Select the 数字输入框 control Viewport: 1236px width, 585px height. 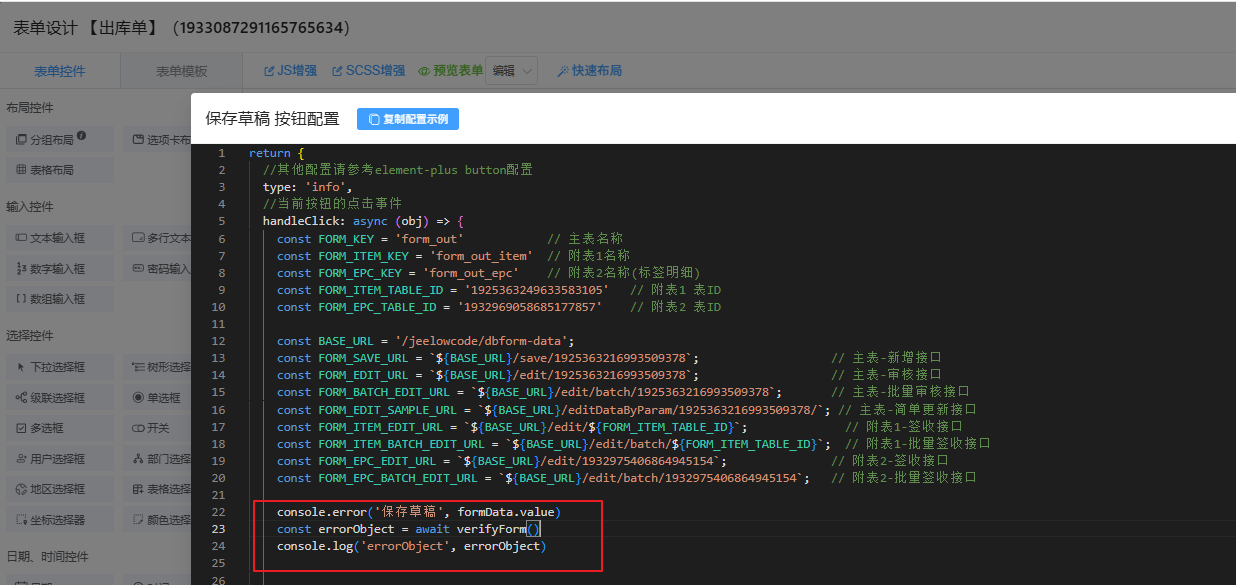[59, 268]
